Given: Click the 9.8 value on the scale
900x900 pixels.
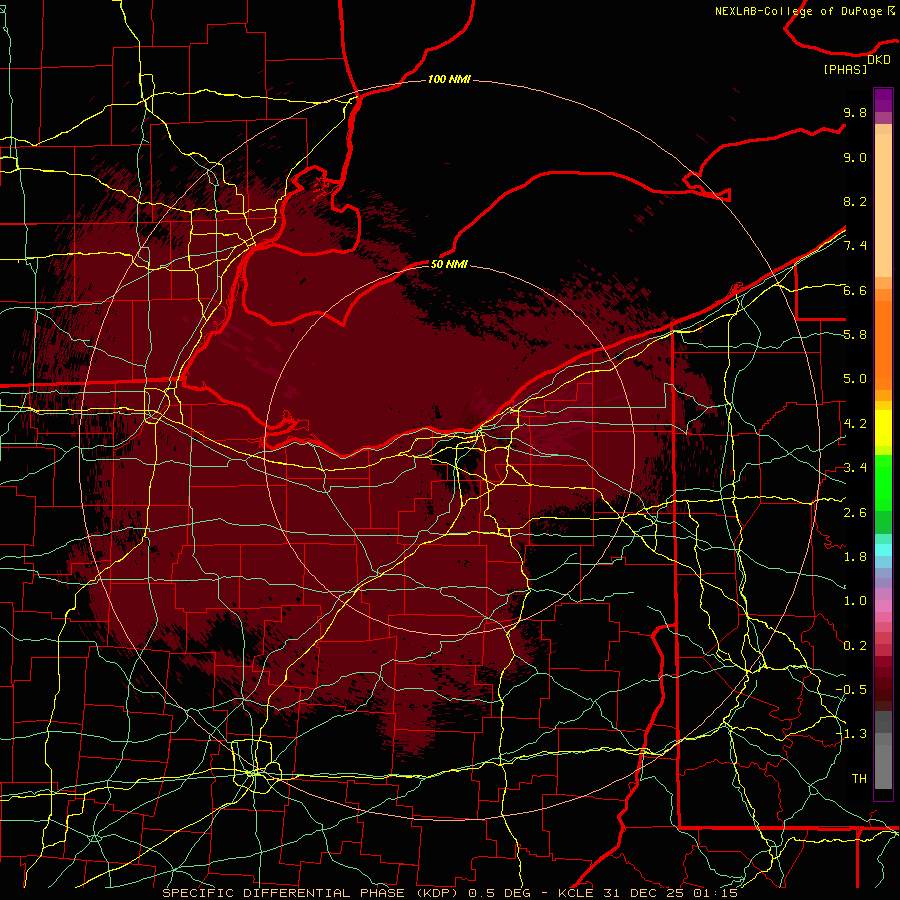Looking at the screenshot, I should pos(855,112).
